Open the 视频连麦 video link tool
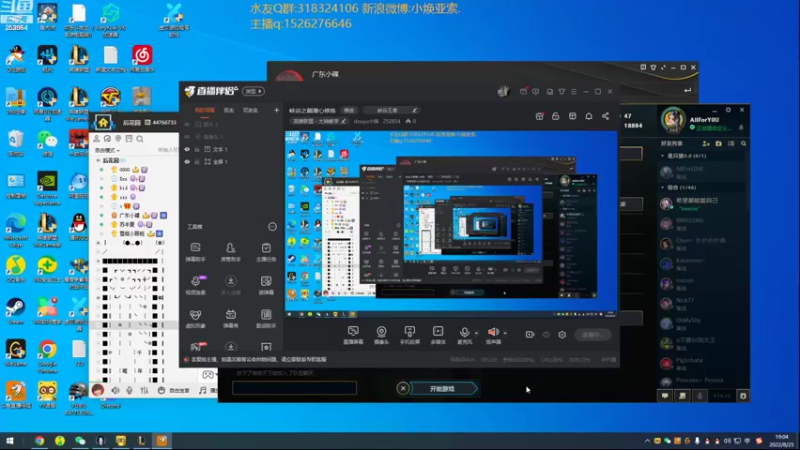Screen dimensions: 800x450 [195, 285]
